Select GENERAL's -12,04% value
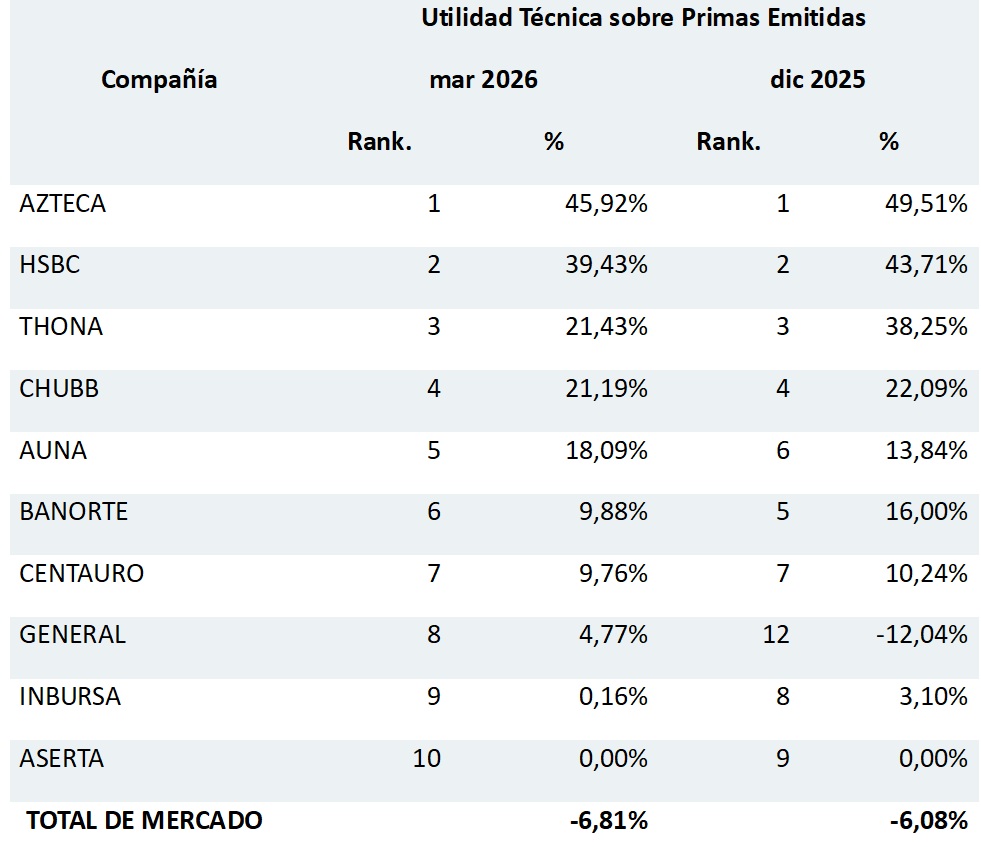Viewport: 981px width, 847px height. [922, 635]
